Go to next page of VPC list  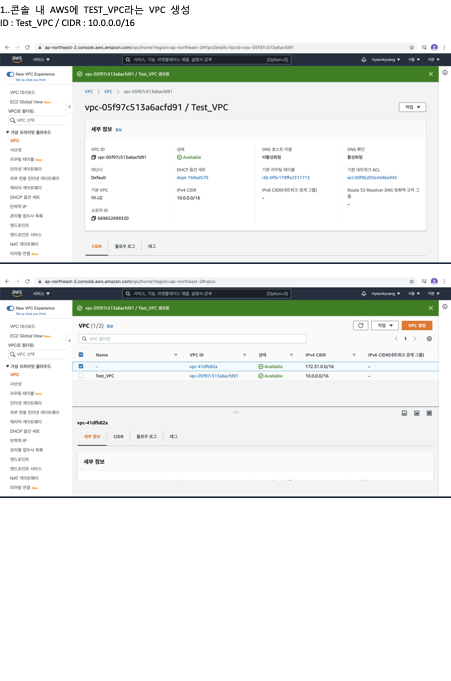click(415, 338)
